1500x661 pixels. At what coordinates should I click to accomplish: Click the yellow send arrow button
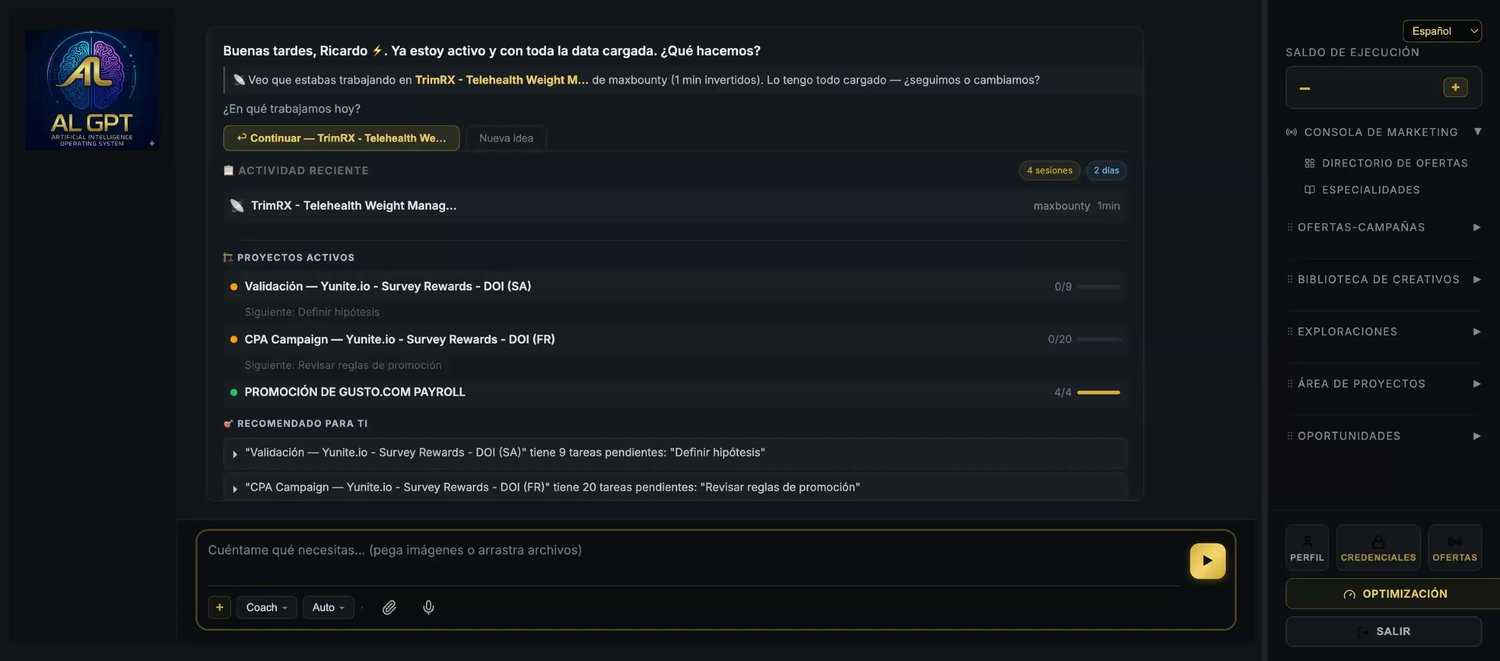click(1207, 561)
